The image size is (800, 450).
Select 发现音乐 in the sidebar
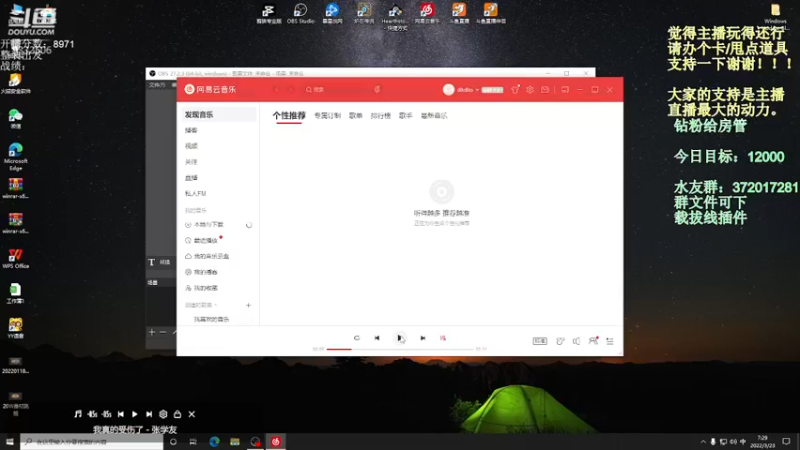click(219, 115)
